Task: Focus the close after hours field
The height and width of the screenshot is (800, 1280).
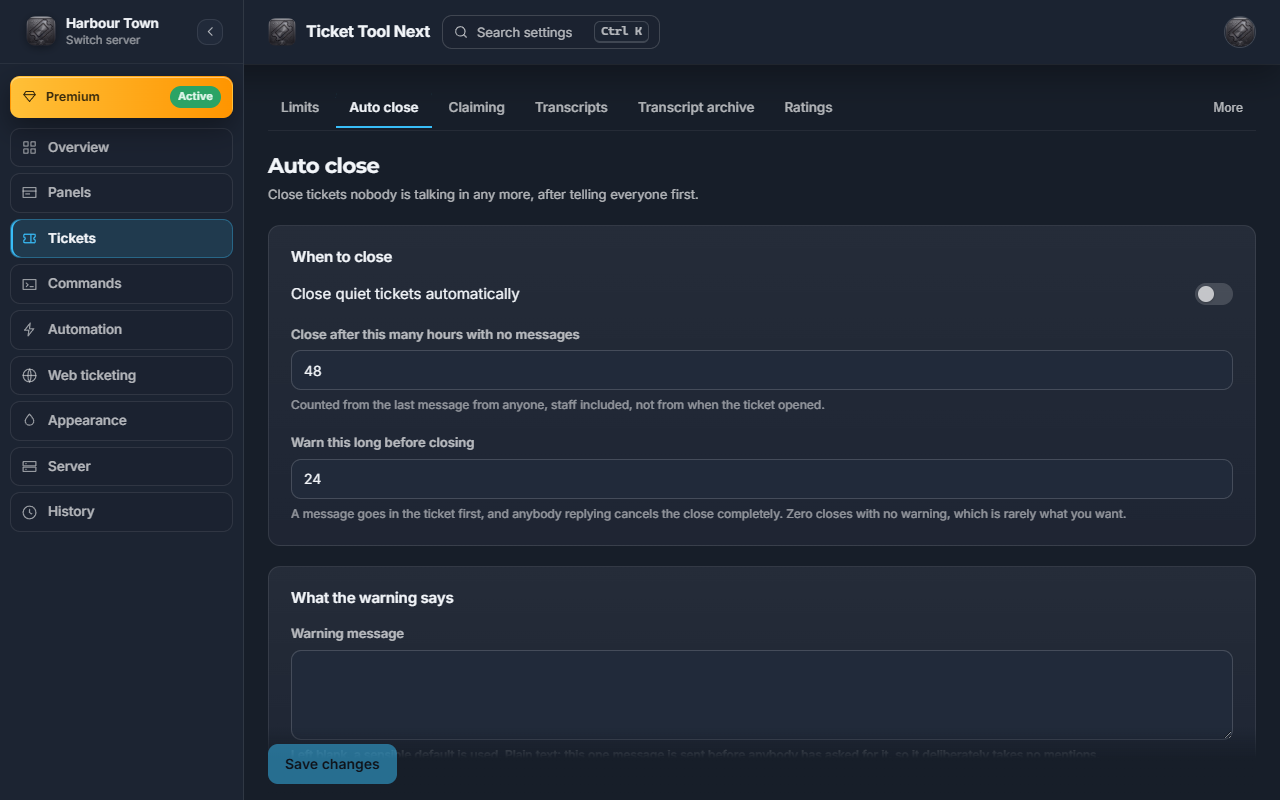Action: 762,370
